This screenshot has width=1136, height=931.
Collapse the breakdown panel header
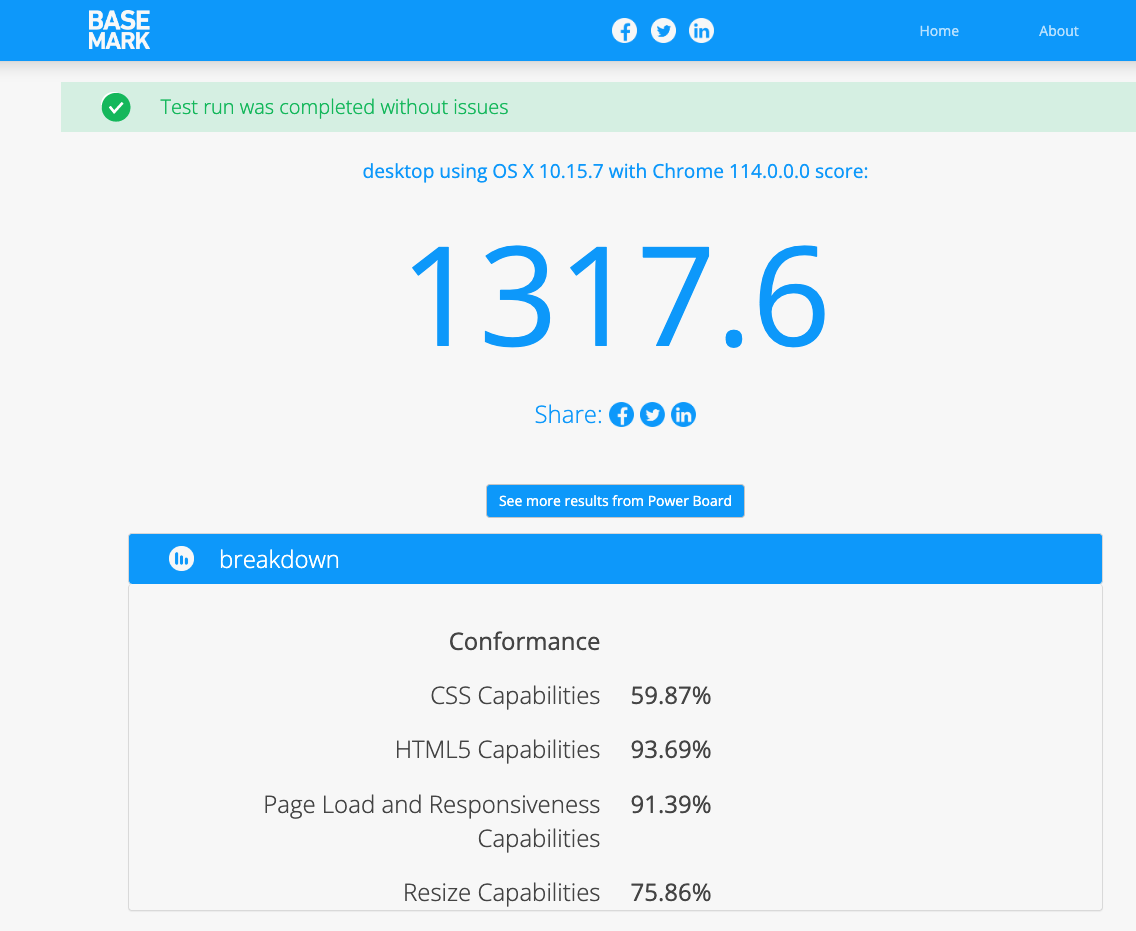615,559
